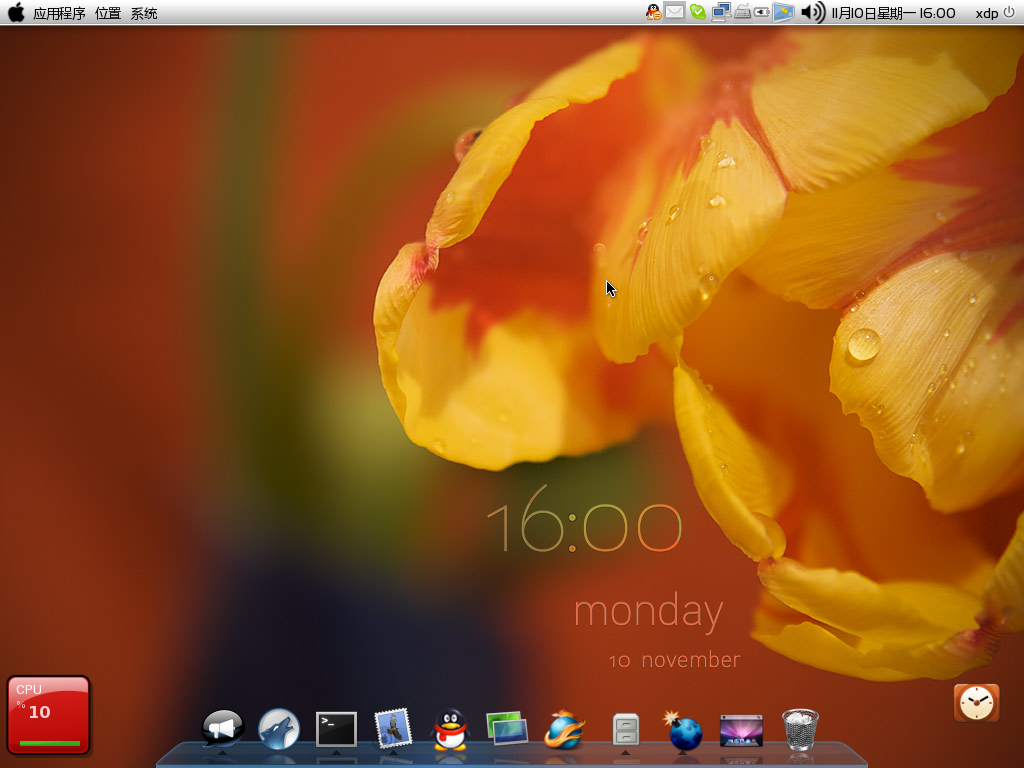Launch the globe with bomb app
Image resolution: width=1024 pixels, height=768 pixels.
(x=682, y=729)
